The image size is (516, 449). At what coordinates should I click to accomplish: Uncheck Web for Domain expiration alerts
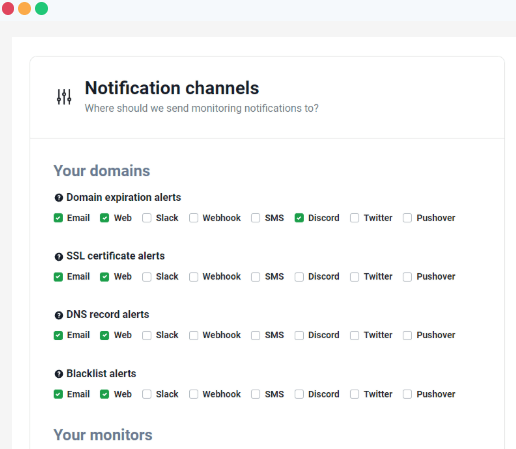pos(105,218)
